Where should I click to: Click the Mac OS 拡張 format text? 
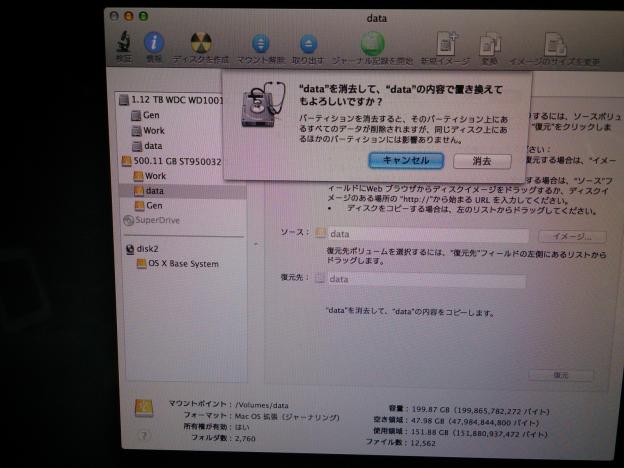(x=287, y=417)
